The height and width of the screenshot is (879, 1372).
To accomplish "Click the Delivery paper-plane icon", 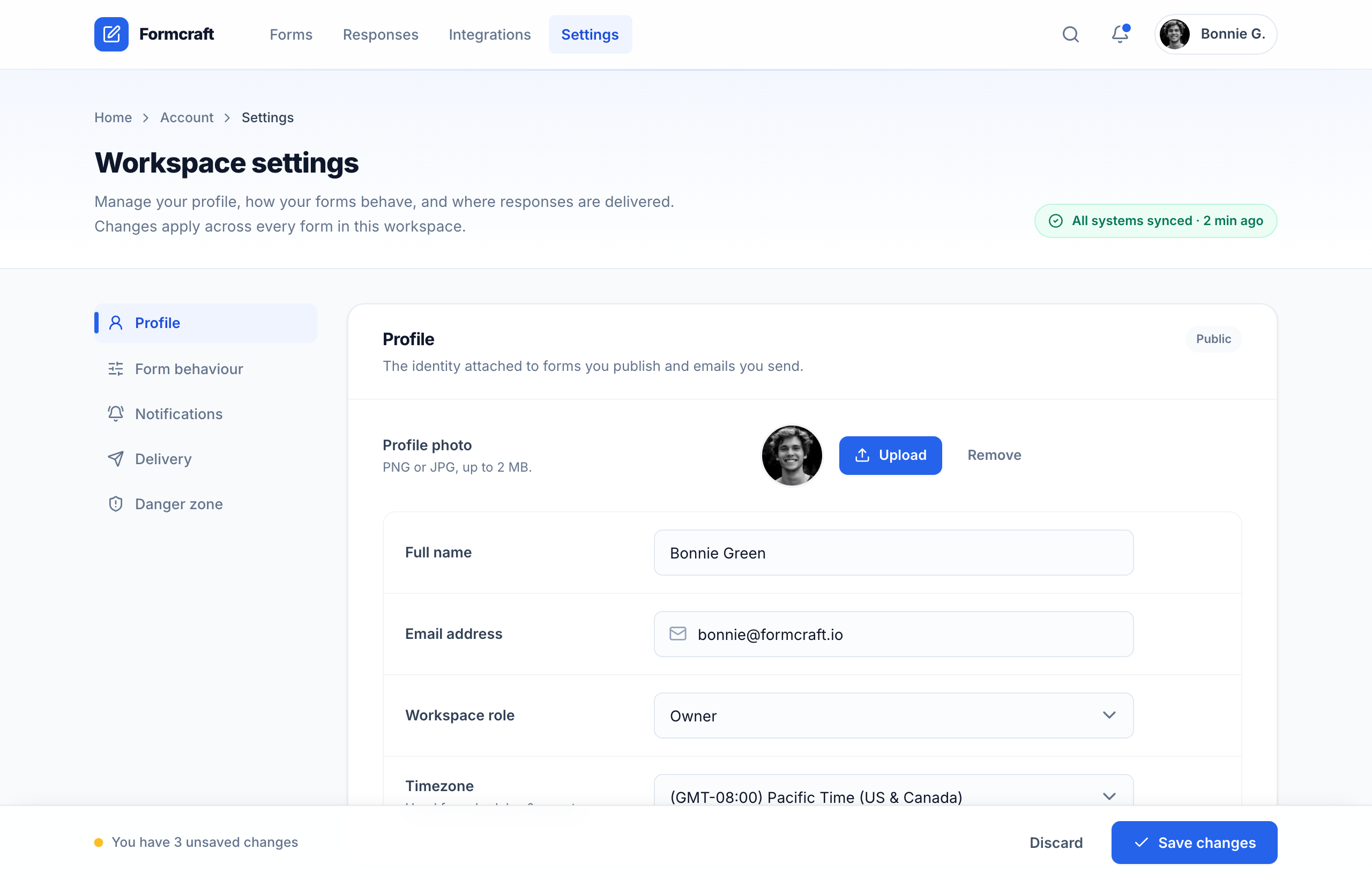I will (x=116, y=459).
